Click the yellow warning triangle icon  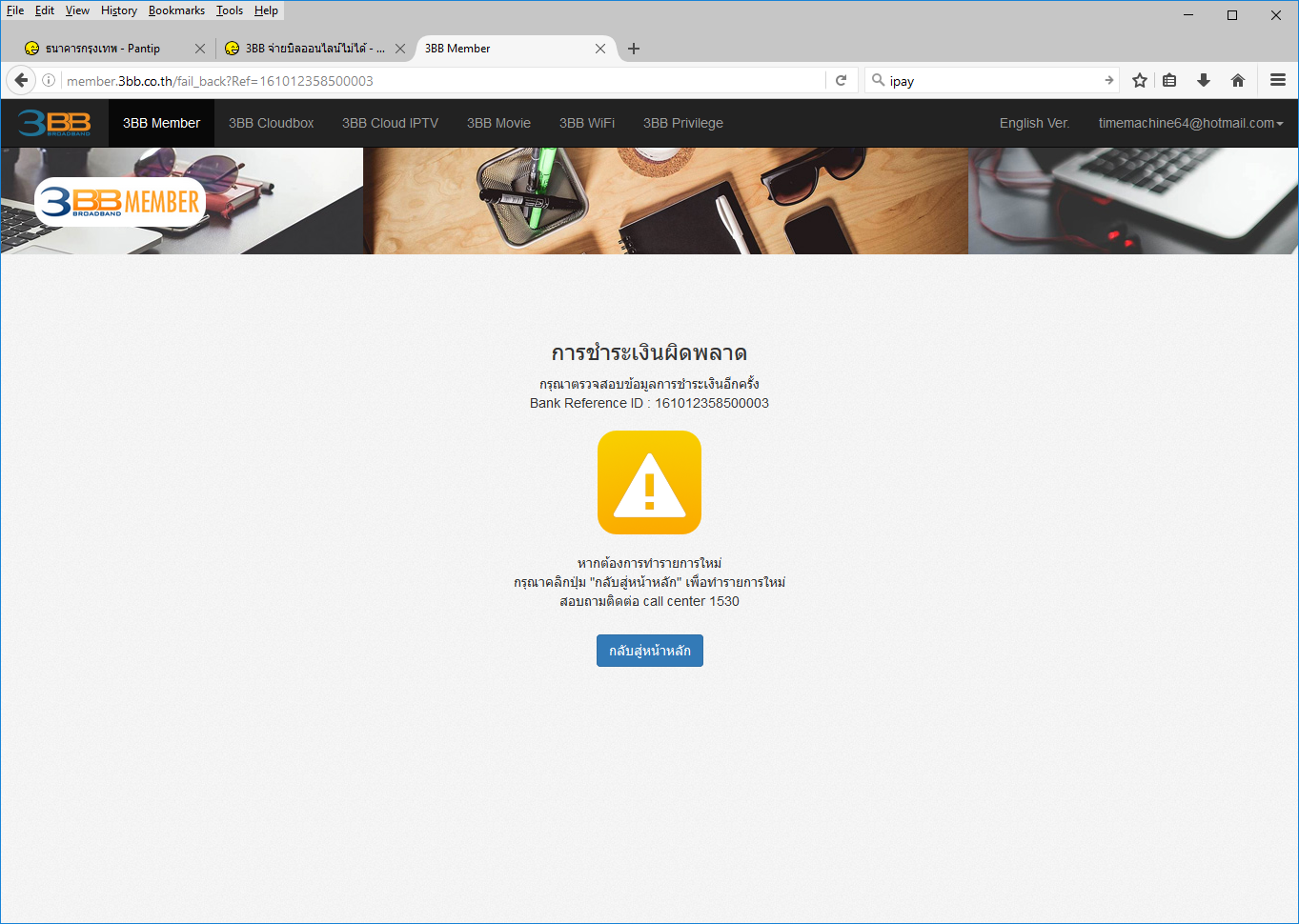pos(649,482)
